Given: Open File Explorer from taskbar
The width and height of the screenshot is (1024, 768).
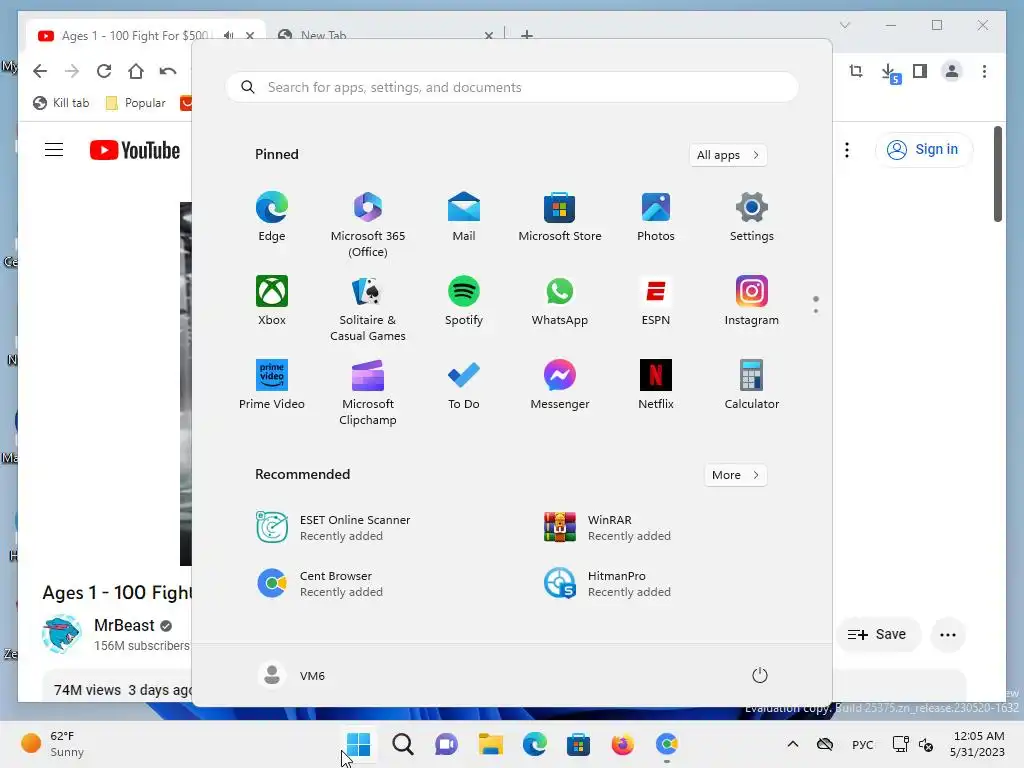Looking at the screenshot, I should [490, 744].
